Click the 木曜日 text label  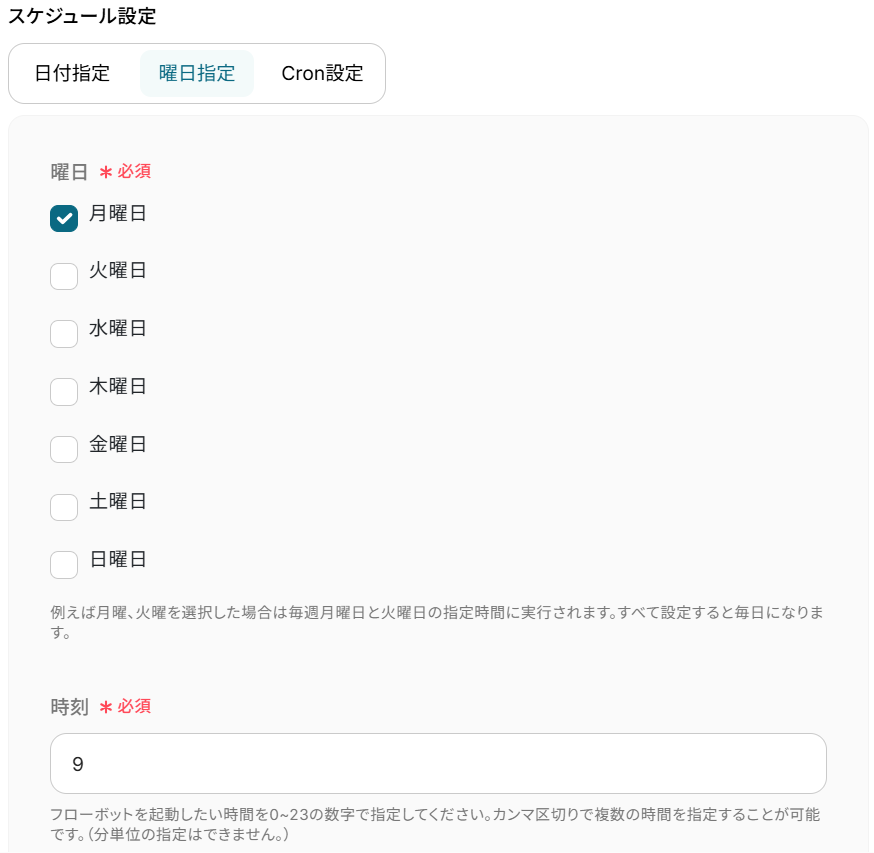tap(118, 386)
